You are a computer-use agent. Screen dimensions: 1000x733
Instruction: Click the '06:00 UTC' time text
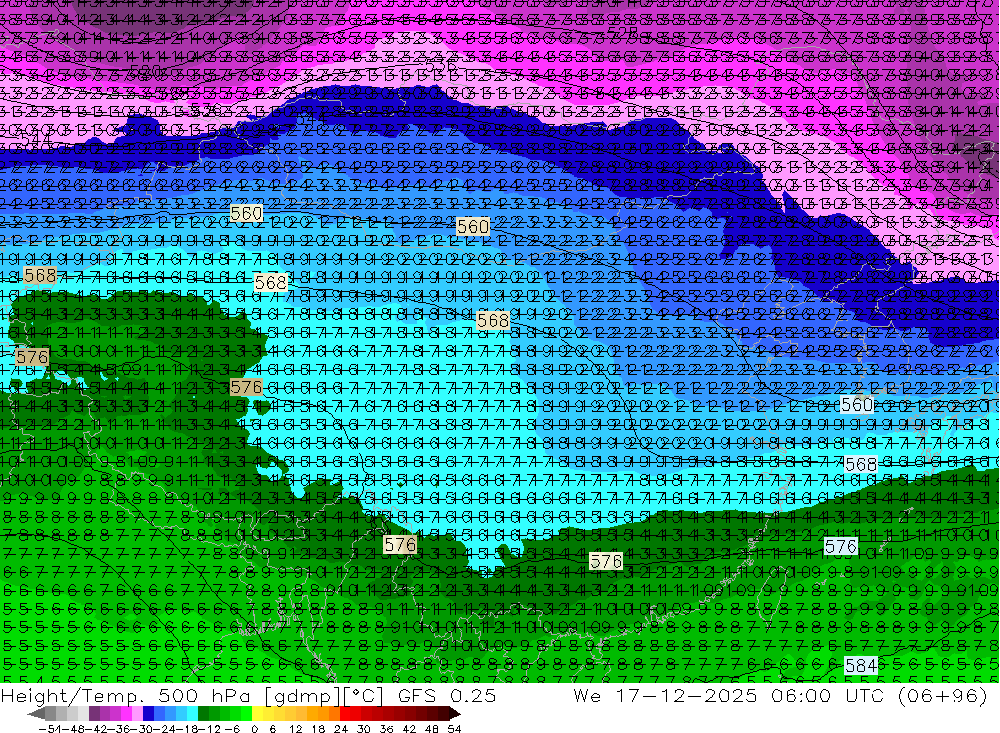[x=830, y=695]
